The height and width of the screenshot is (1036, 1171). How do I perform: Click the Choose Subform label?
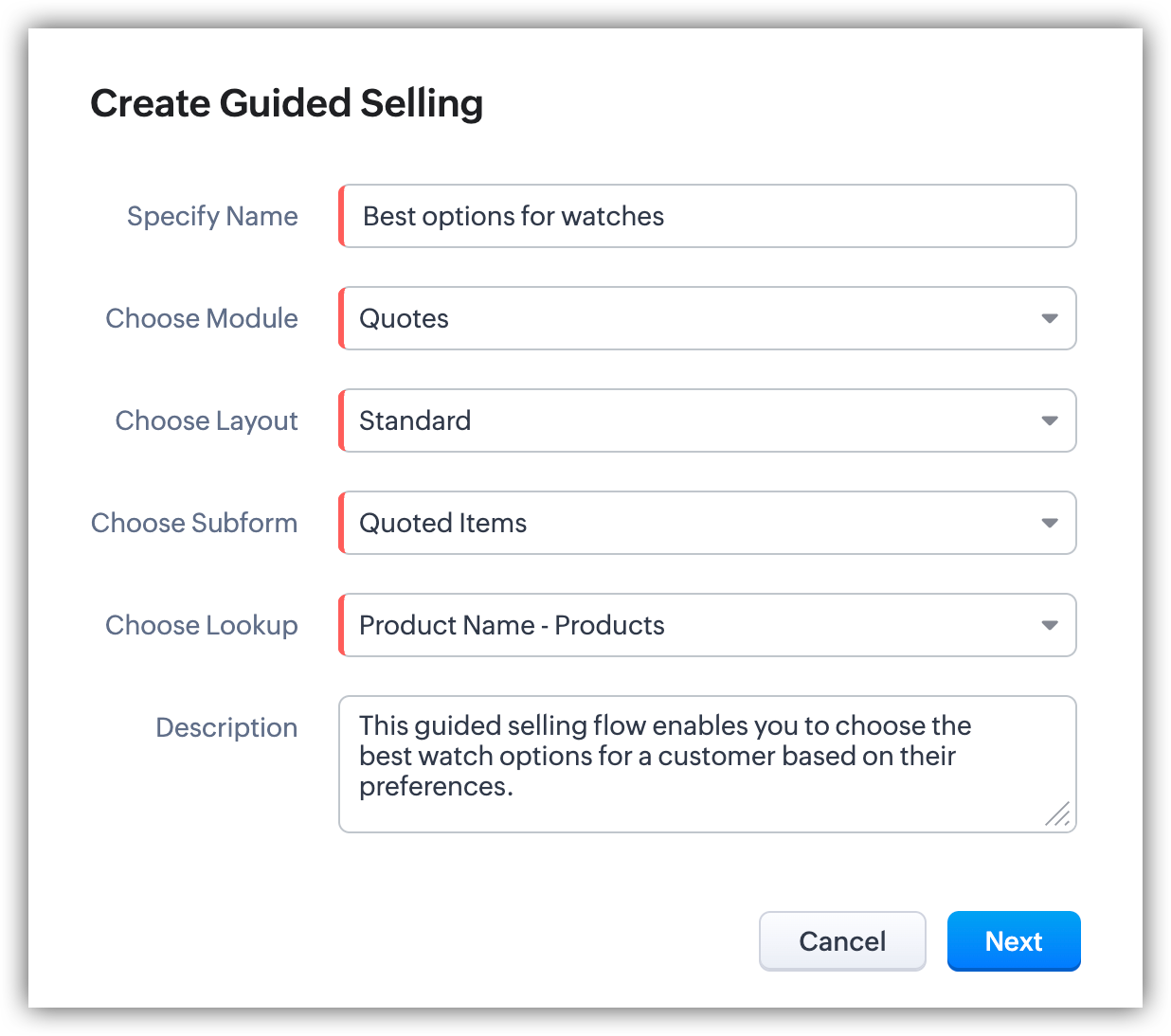coord(194,523)
